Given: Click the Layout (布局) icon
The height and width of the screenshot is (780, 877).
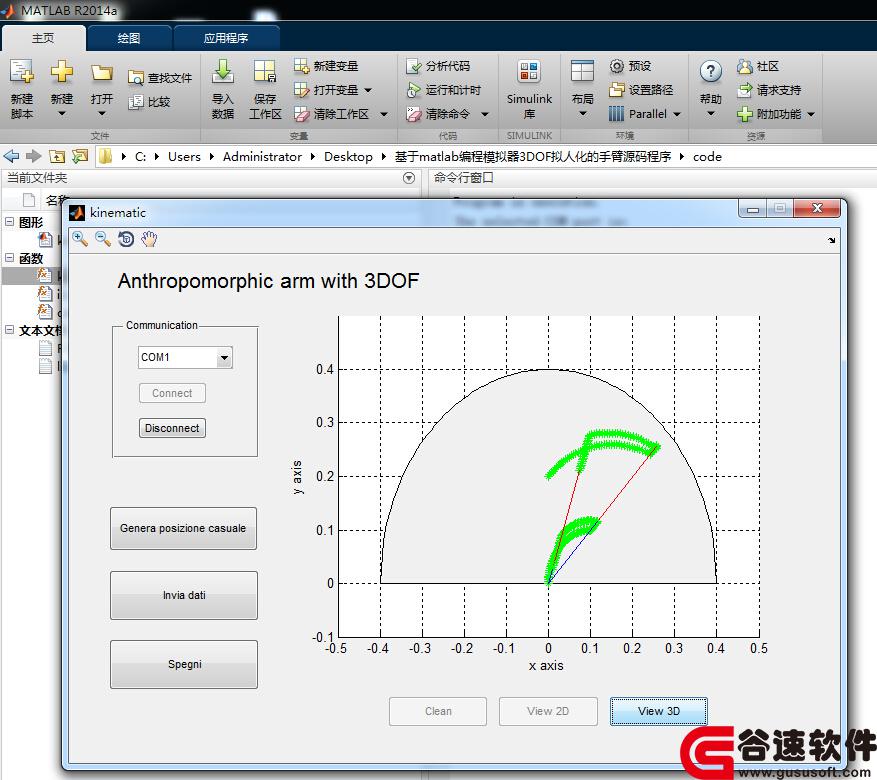Looking at the screenshot, I should 582,71.
